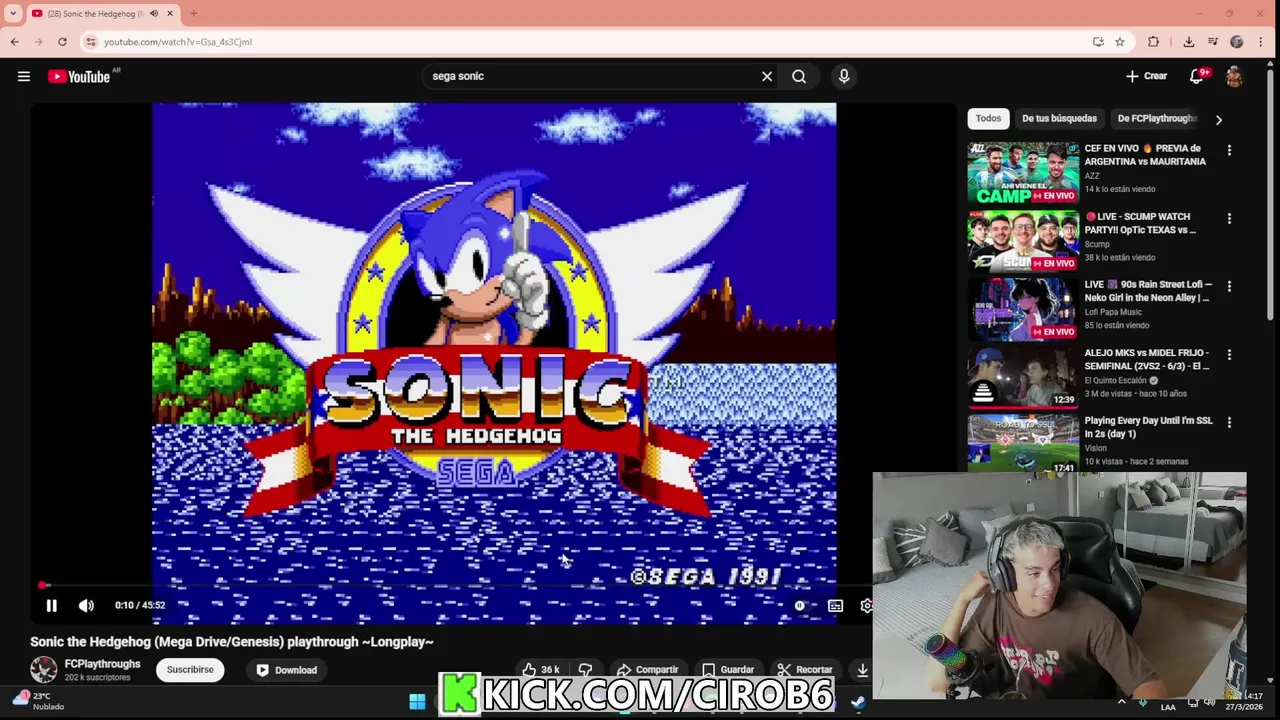Open the YouTube hamburger guide menu
This screenshot has height=720, width=1280.
point(24,76)
